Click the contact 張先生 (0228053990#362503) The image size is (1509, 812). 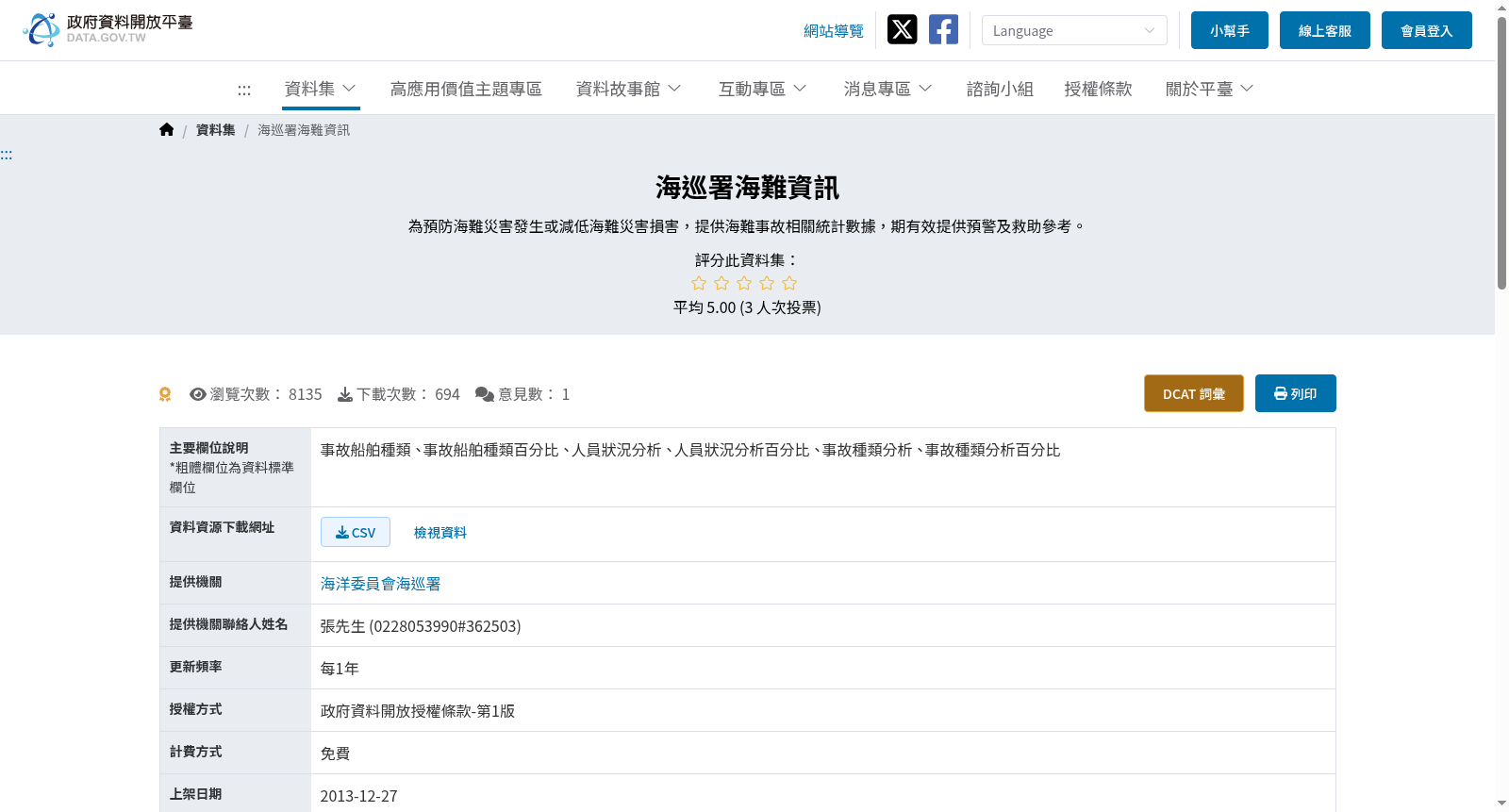pos(421,626)
